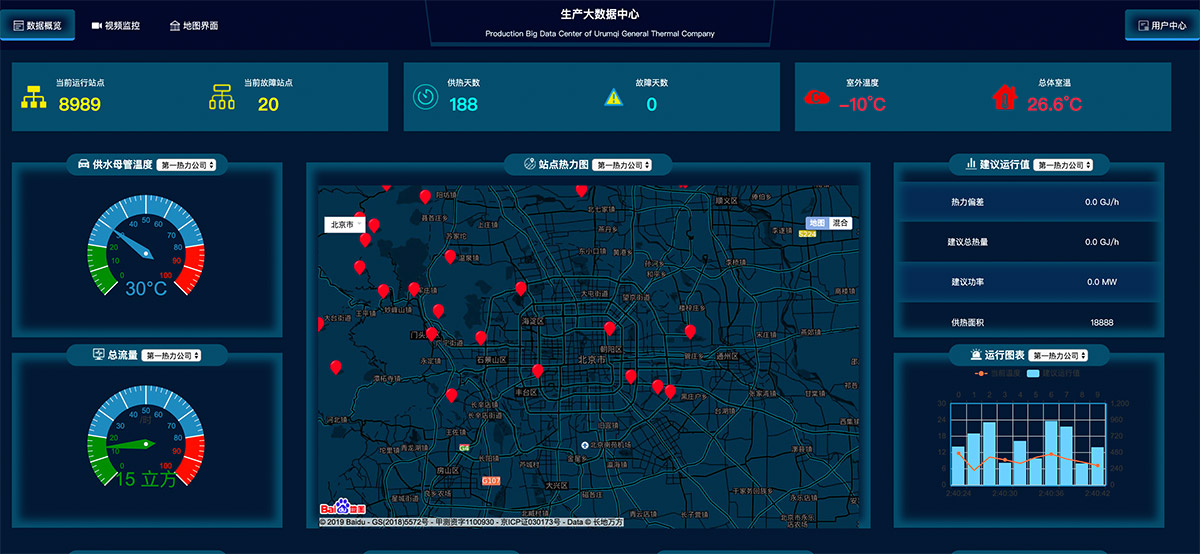Click the red marker above 海淀区
The image size is (1200, 554).
click(521, 289)
